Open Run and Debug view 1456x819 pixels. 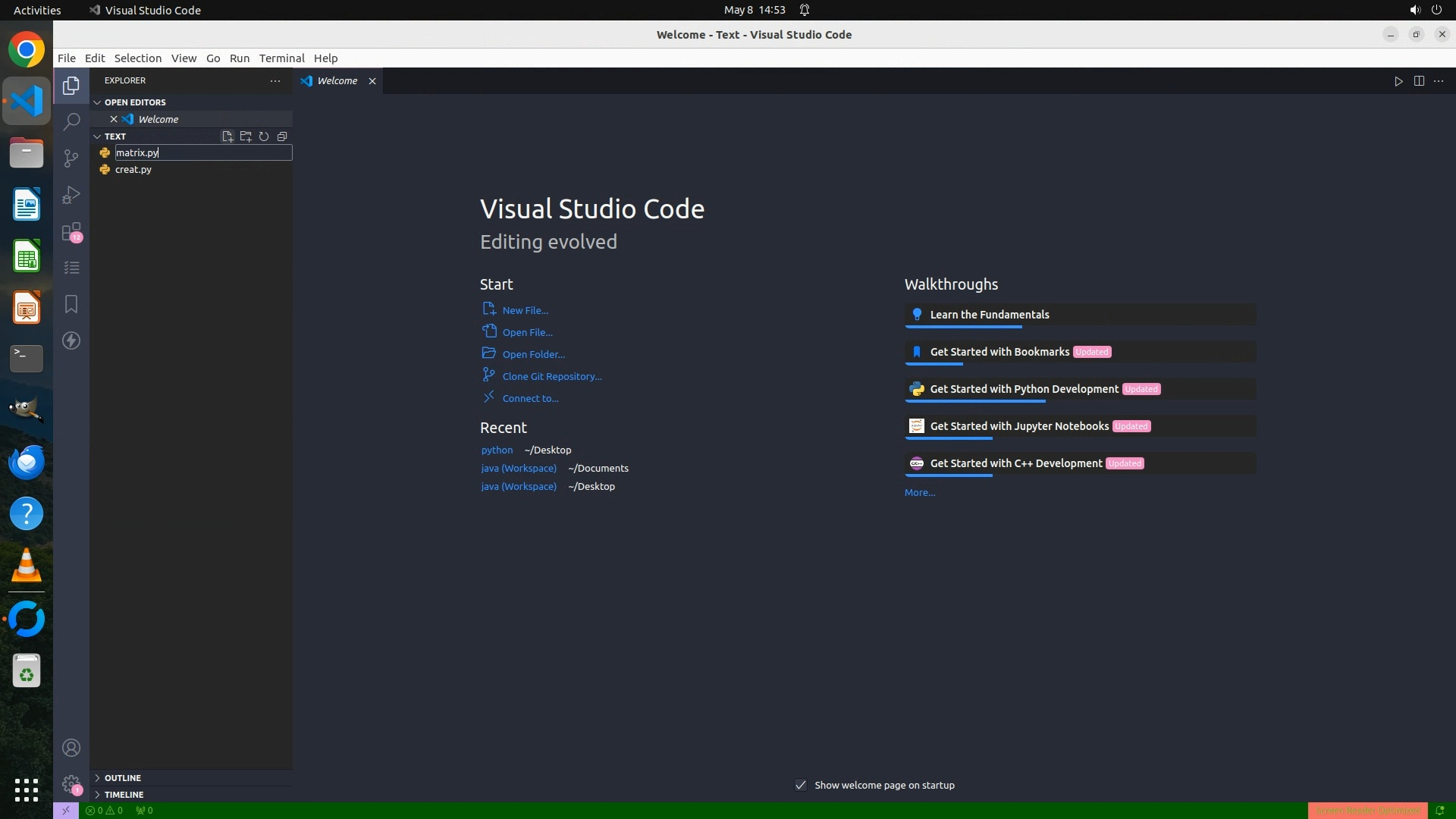click(x=71, y=195)
